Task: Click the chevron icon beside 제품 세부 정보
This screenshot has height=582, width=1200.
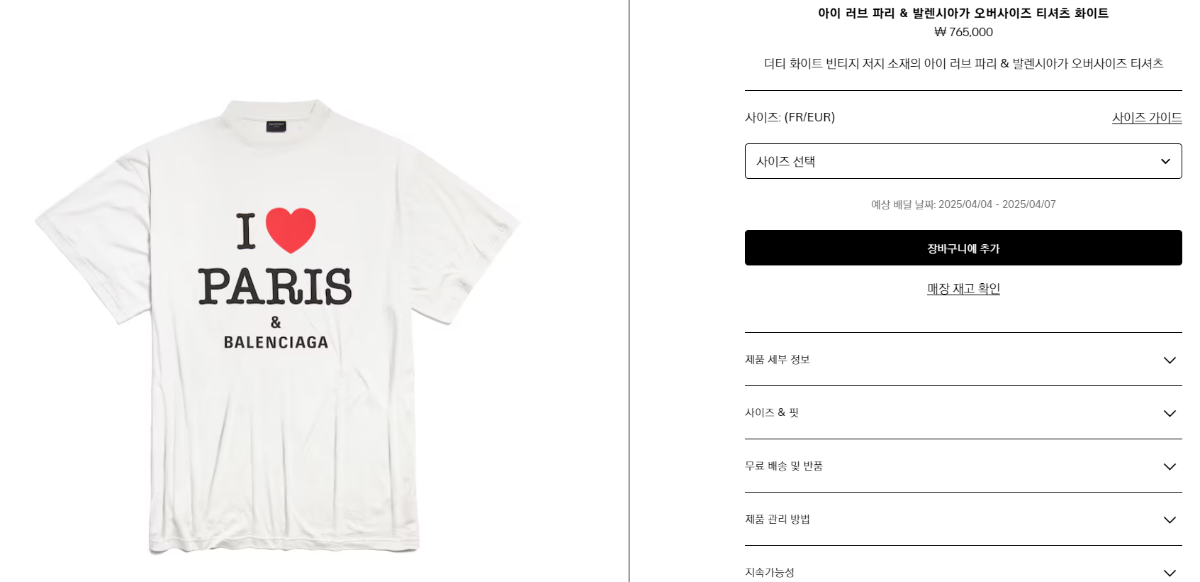Action: coord(1169,360)
